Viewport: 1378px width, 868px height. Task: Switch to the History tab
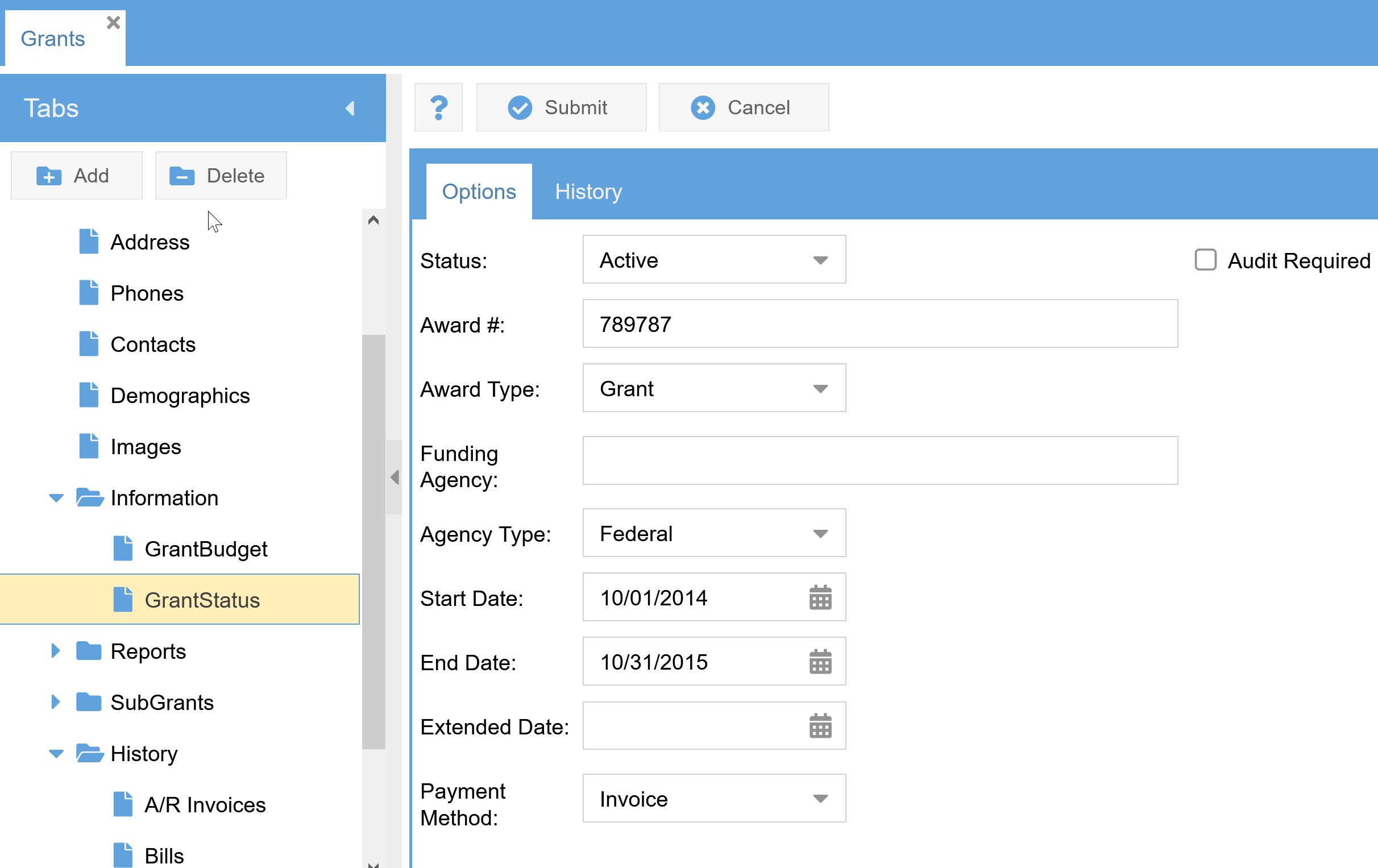tap(589, 191)
